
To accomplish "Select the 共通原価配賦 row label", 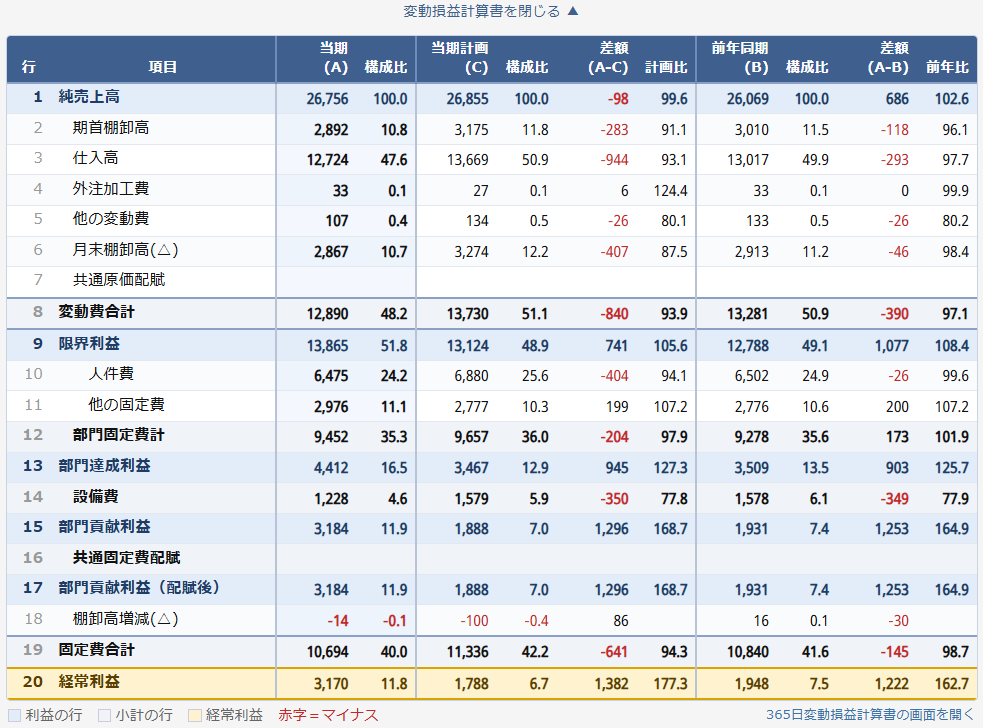I will [x=119, y=280].
